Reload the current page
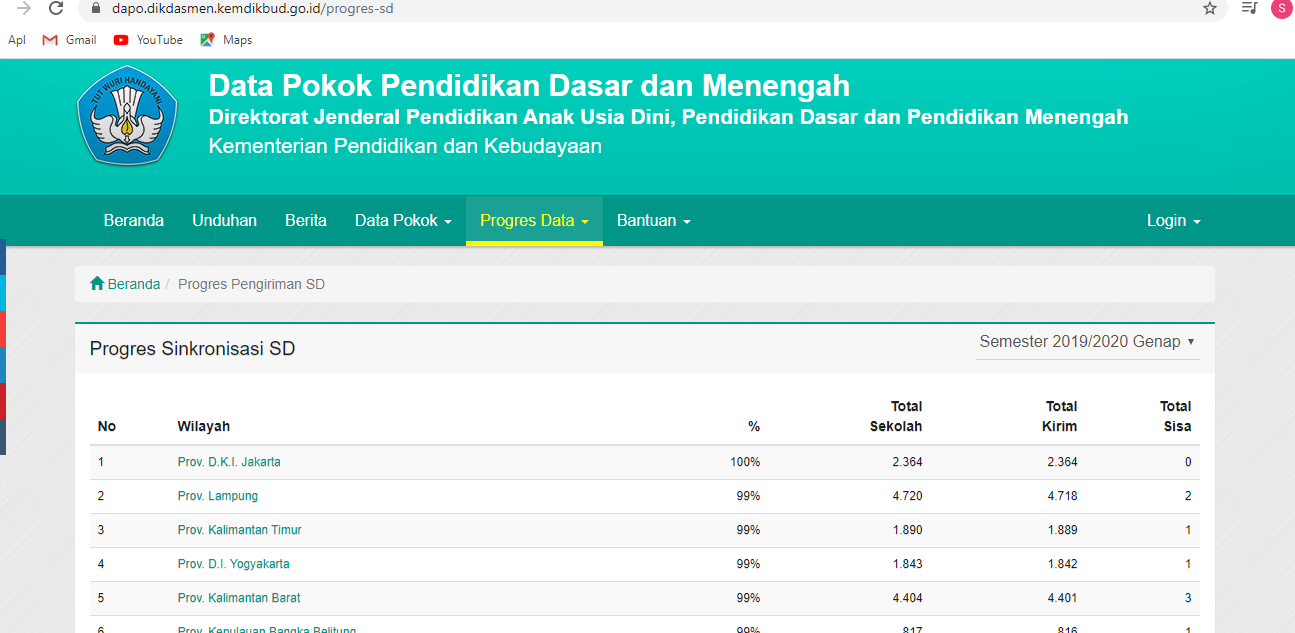This screenshot has width=1295, height=633. click(x=56, y=9)
